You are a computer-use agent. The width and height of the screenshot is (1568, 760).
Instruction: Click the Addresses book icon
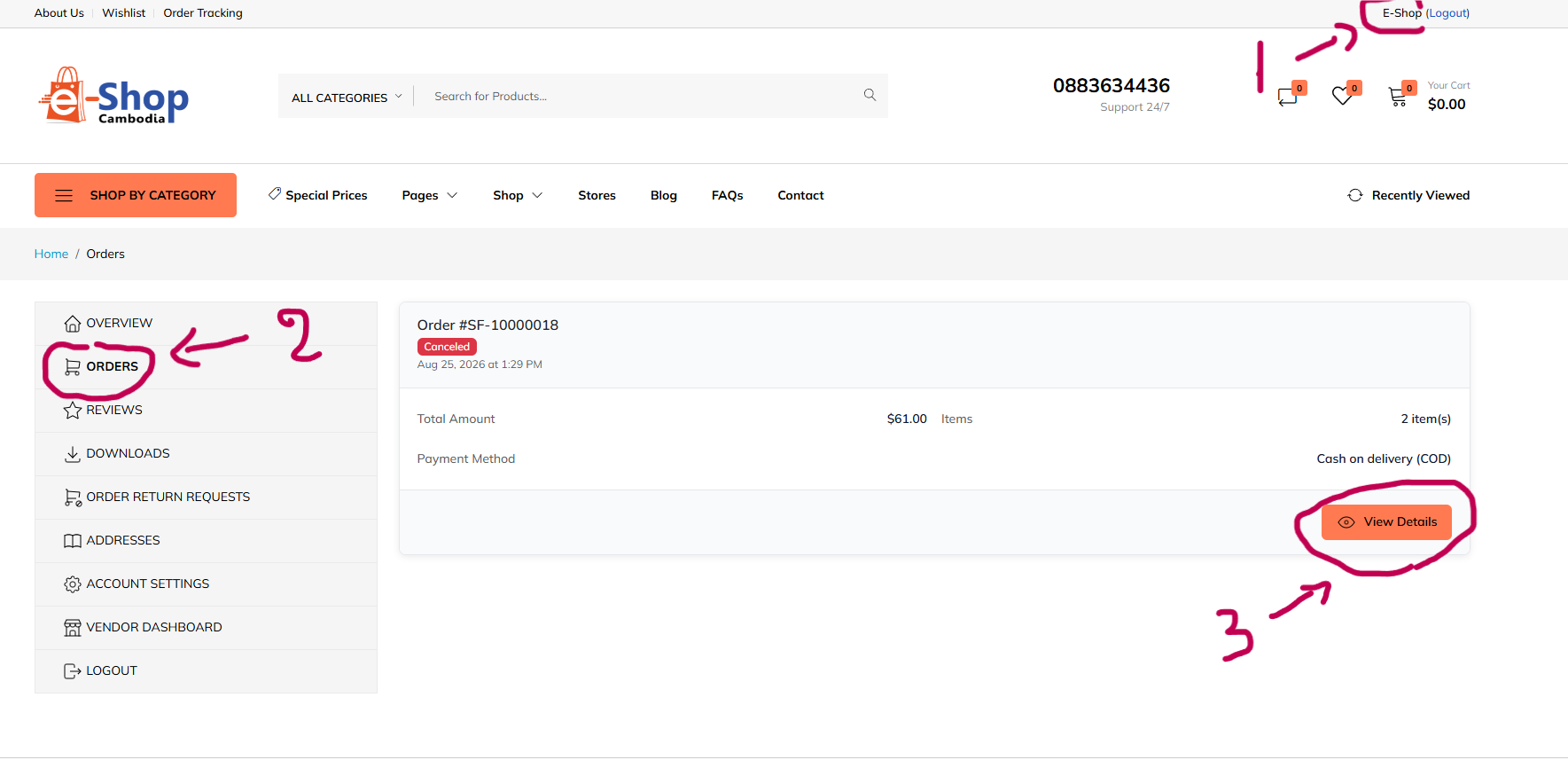[73, 541]
